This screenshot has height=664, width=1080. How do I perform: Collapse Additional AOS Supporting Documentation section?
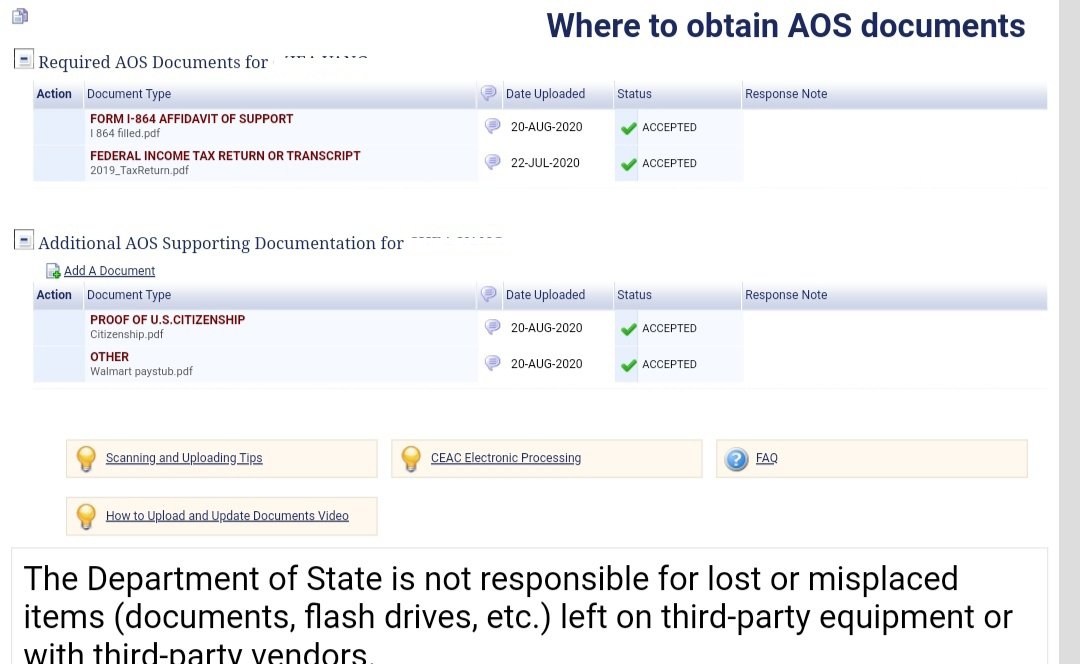pos(23,240)
